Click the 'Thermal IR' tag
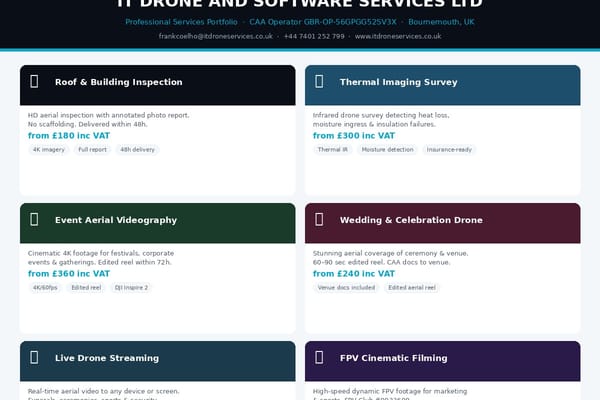 [333, 150]
